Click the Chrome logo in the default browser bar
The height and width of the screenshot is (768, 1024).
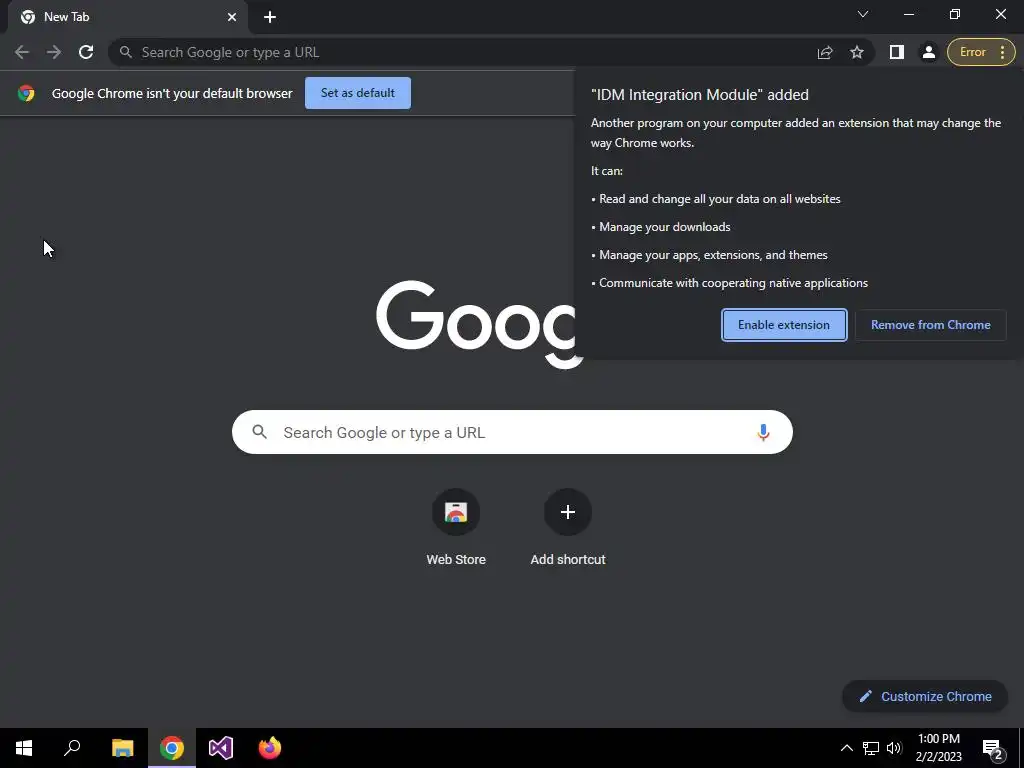26,93
